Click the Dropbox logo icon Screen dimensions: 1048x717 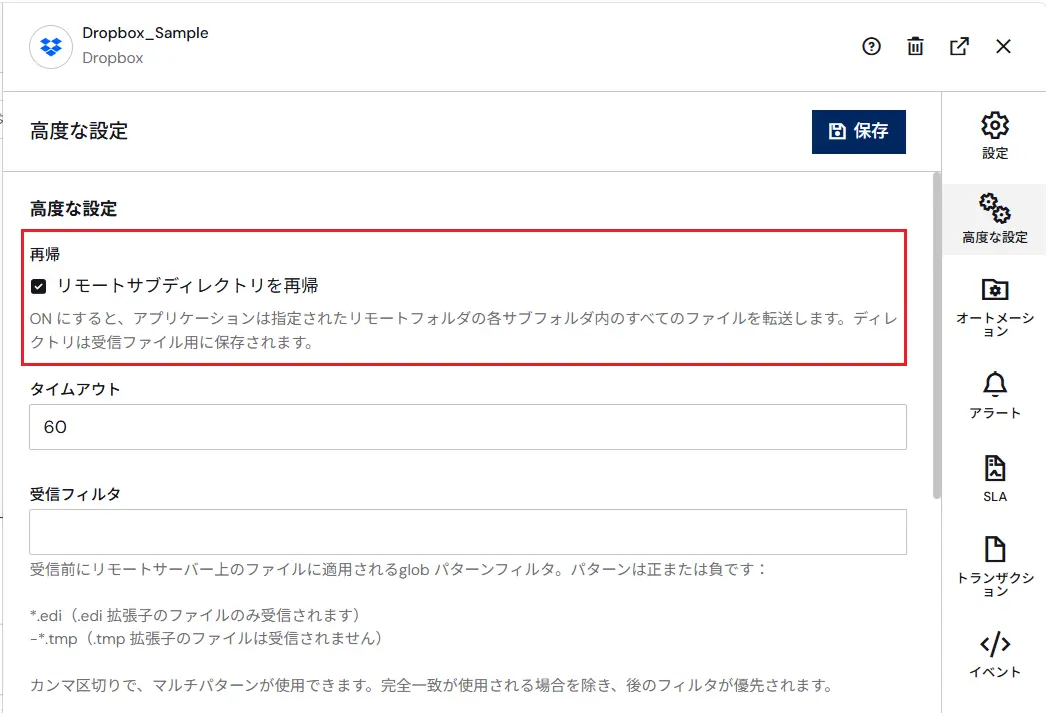click(x=51, y=47)
